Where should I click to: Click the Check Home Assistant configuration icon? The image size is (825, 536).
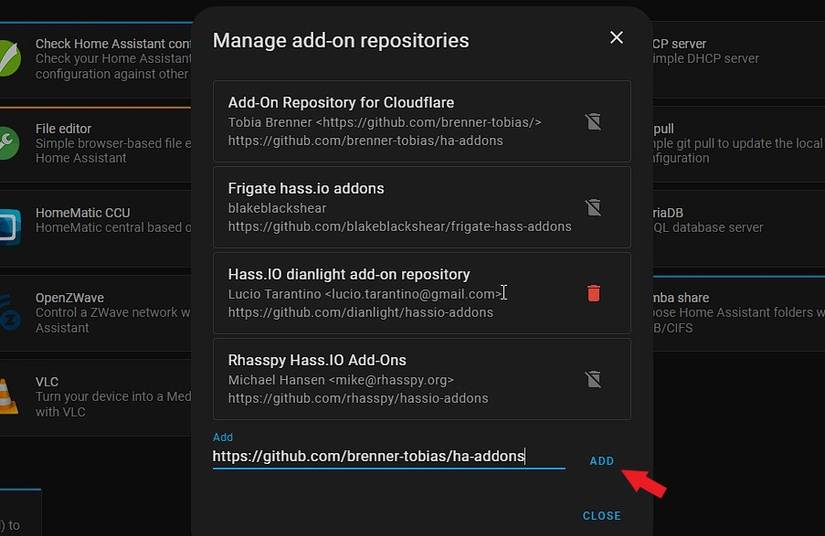tap(8, 59)
